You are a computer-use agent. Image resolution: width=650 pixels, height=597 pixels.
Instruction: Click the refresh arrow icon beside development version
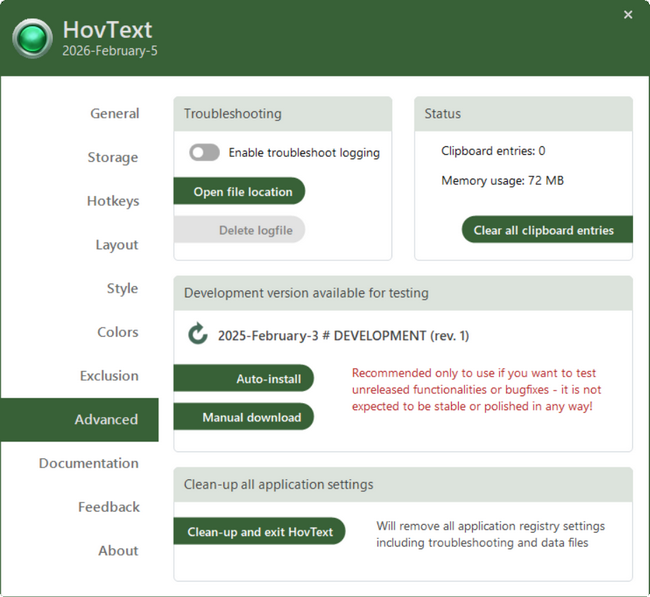tap(198, 335)
